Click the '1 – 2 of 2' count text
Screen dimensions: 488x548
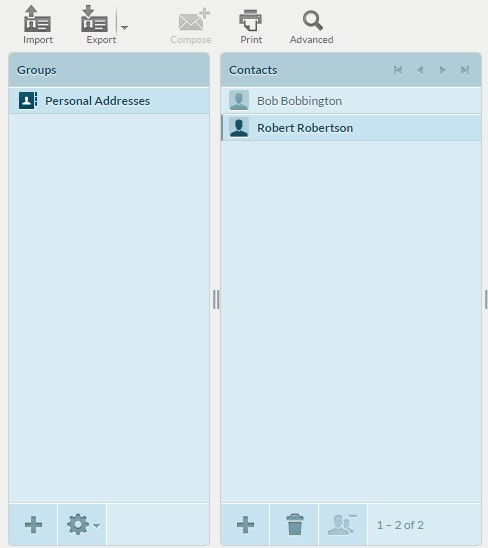400,525
